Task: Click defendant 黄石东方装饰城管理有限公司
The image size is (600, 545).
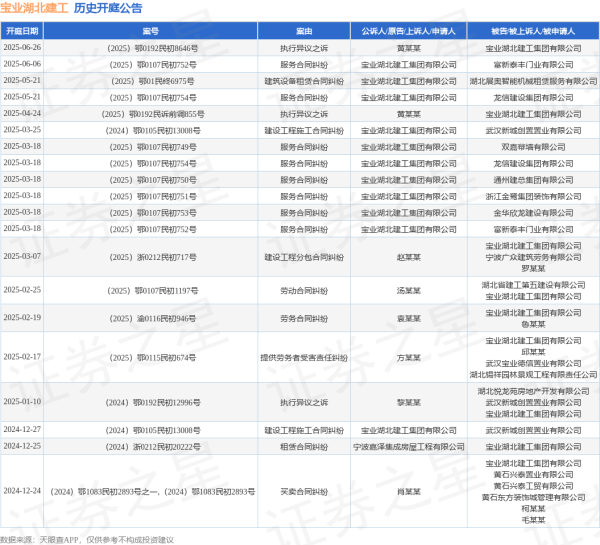Action: (533, 498)
